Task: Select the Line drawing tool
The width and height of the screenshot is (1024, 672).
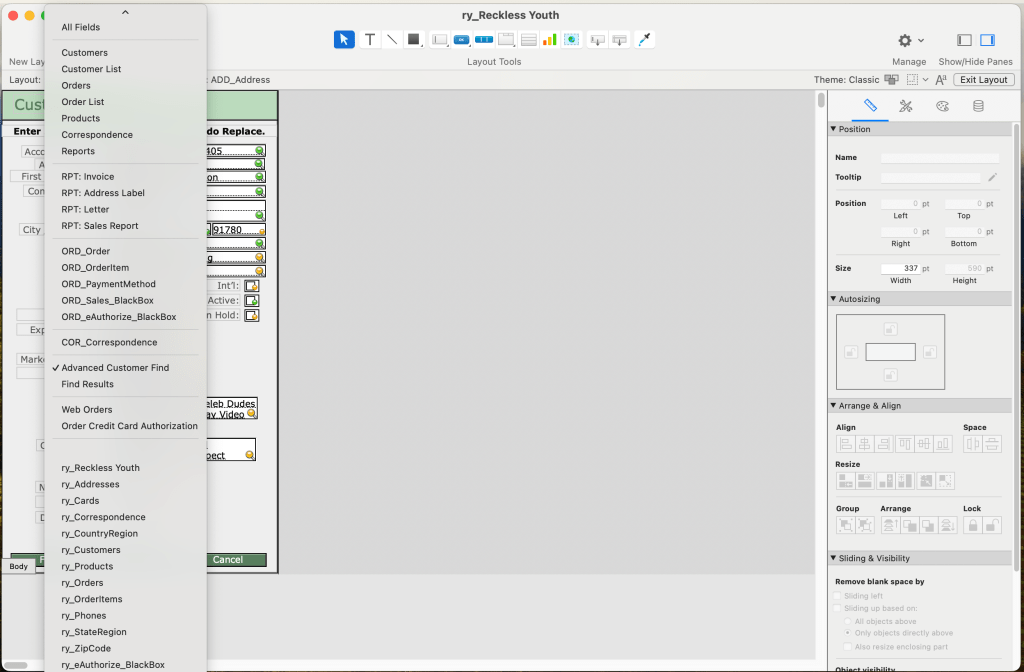Action: 392,40
